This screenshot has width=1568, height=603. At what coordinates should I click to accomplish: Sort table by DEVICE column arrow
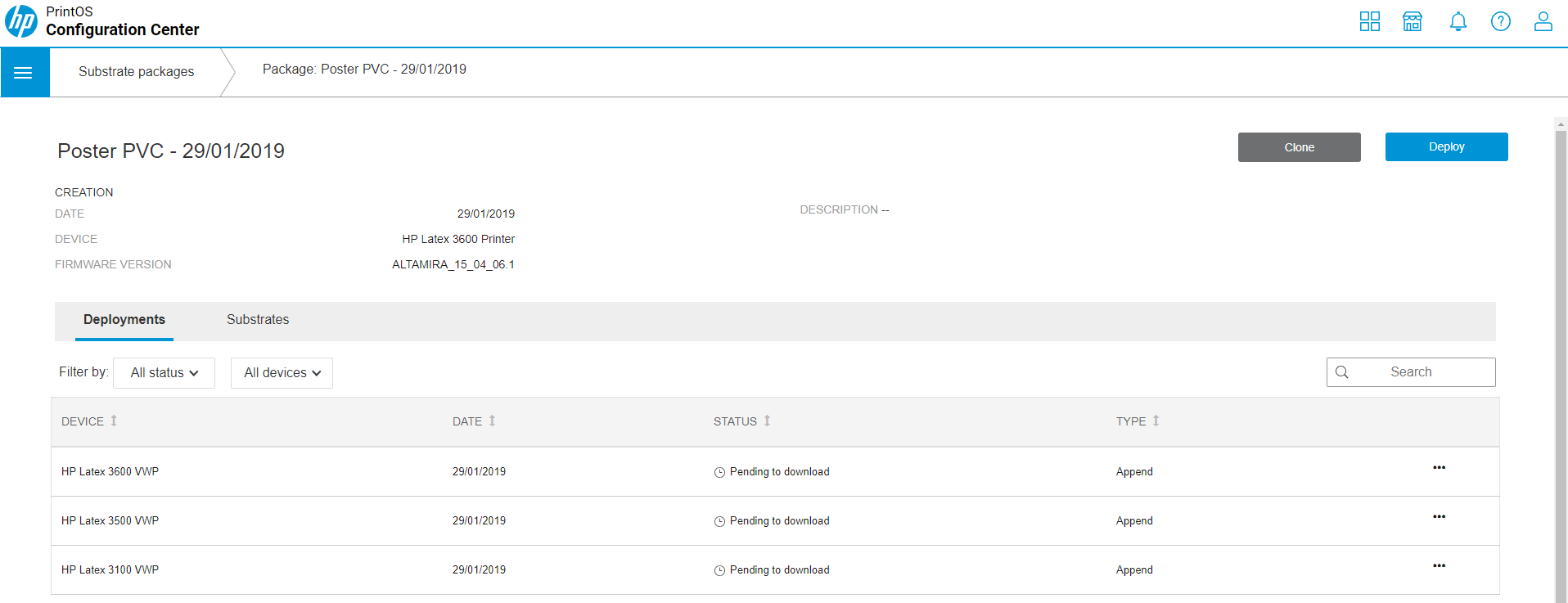tap(114, 421)
